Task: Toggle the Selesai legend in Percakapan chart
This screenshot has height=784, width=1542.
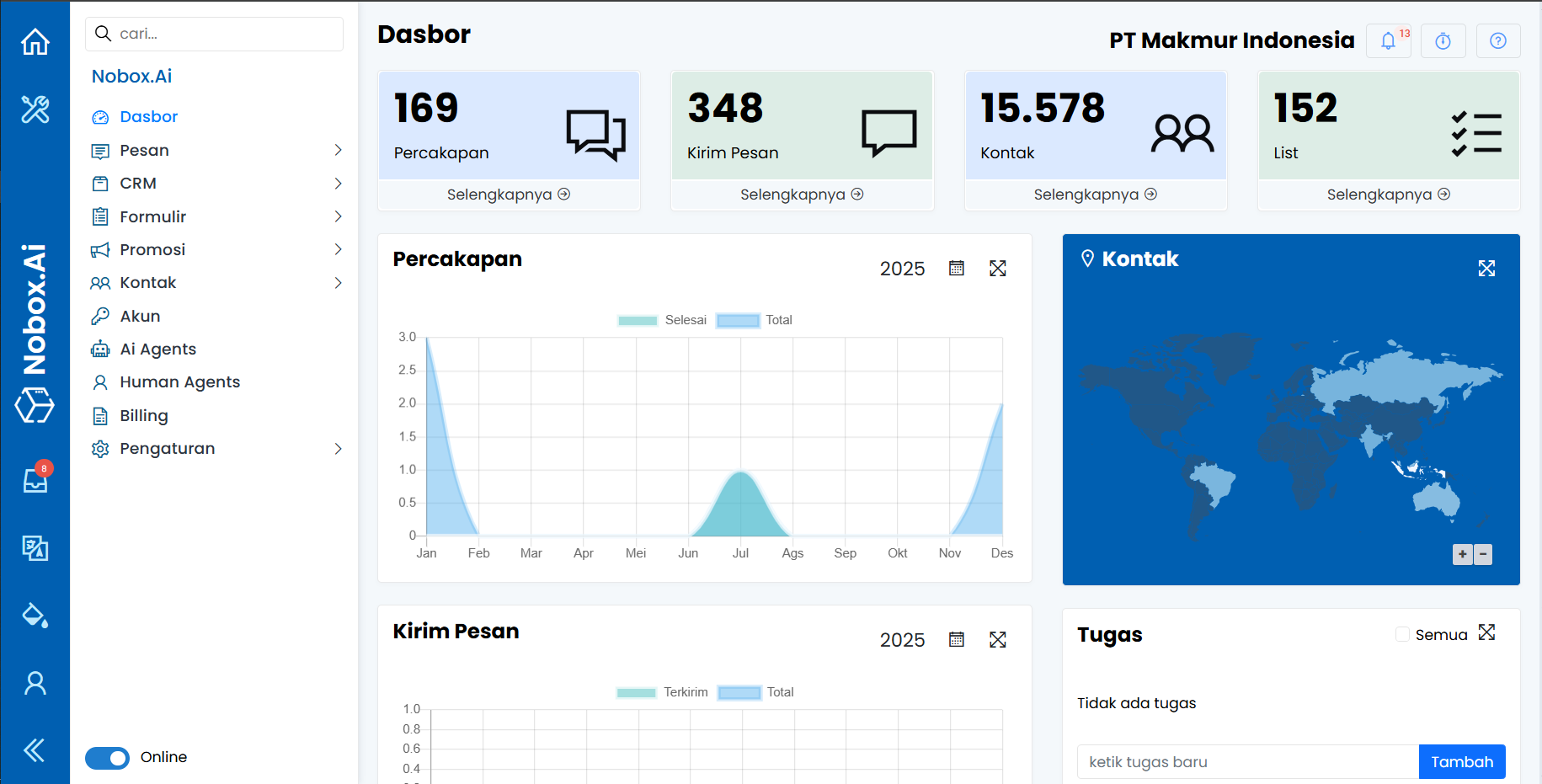Action: click(662, 320)
